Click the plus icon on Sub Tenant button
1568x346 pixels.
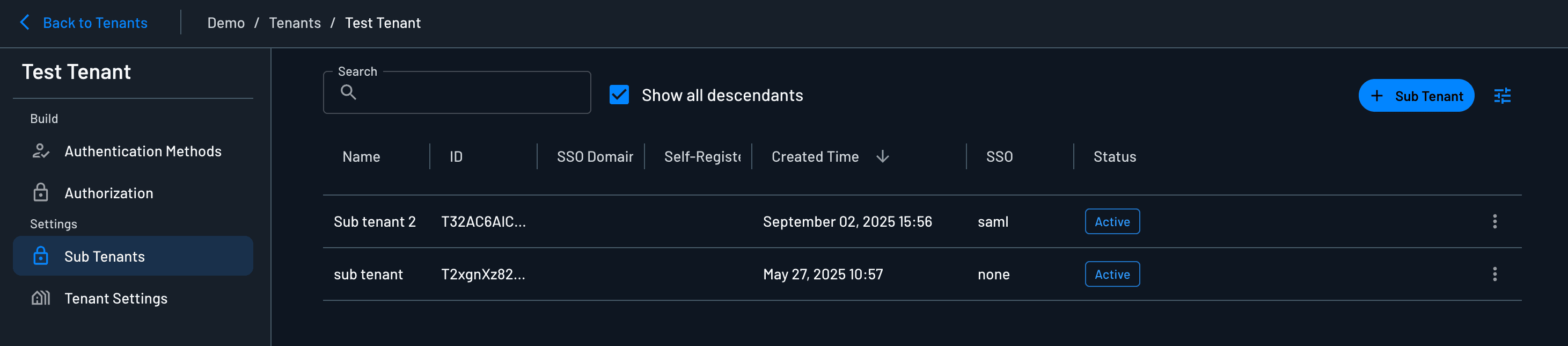point(1376,96)
